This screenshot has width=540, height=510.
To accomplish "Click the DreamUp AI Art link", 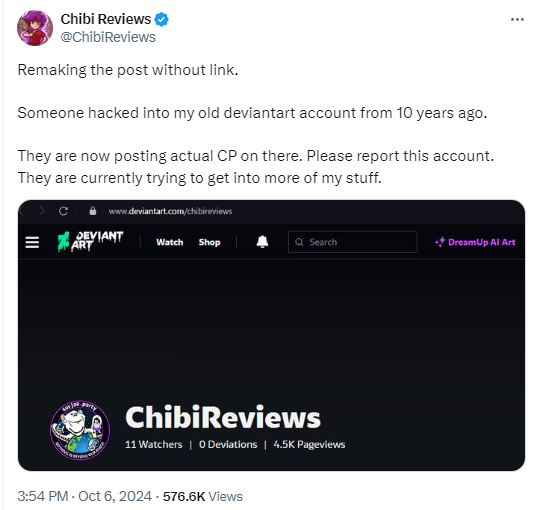I will tap(475, 242).
